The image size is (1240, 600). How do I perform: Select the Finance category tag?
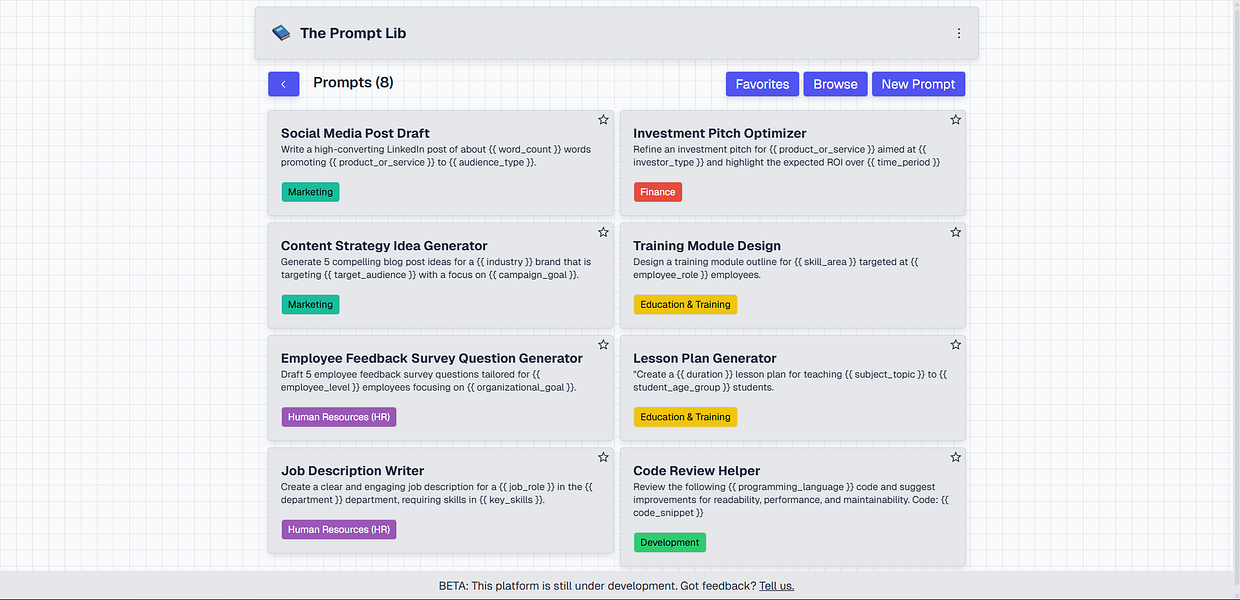pos(657,191)
